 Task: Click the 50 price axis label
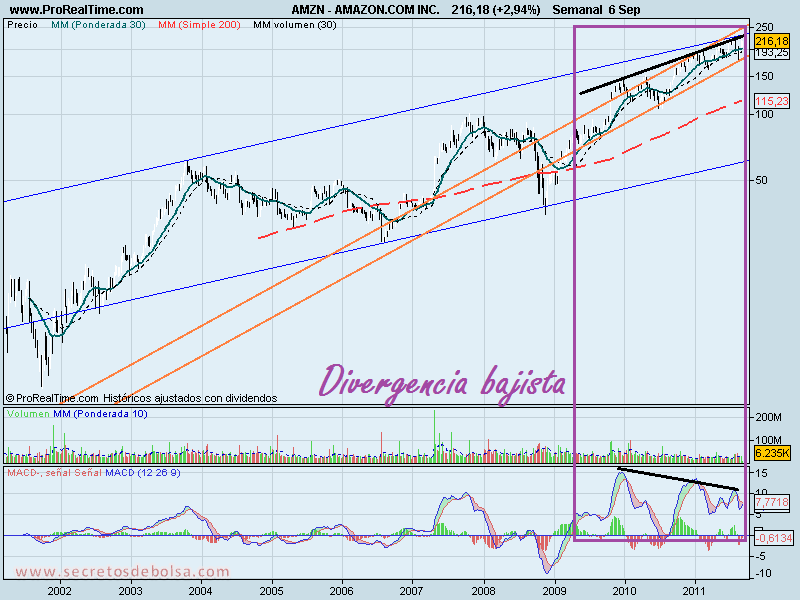coord(761,180)
